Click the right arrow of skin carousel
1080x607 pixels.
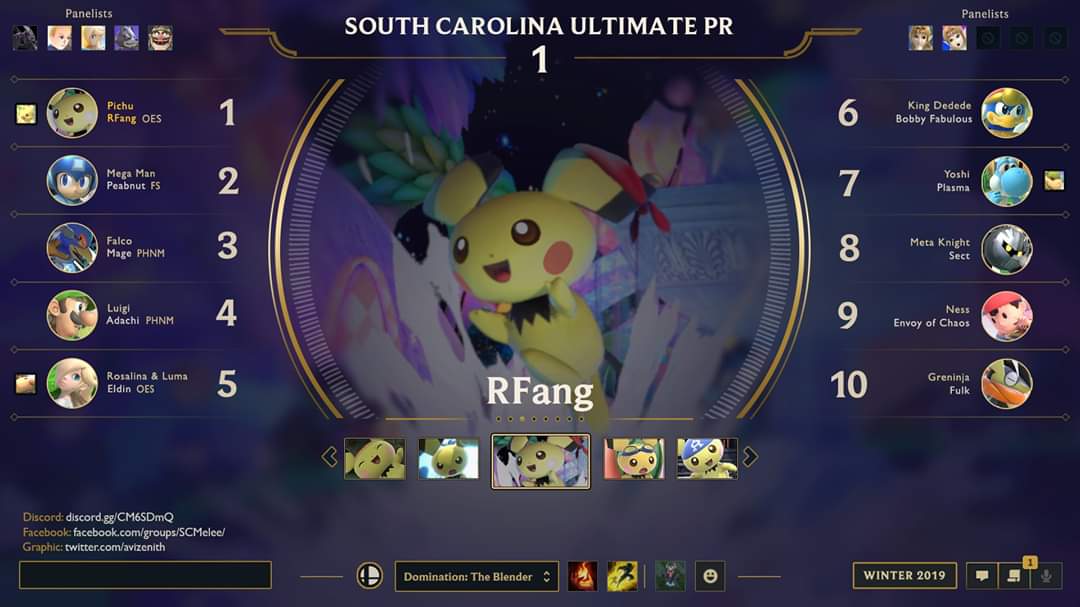(x=750, y=457)
